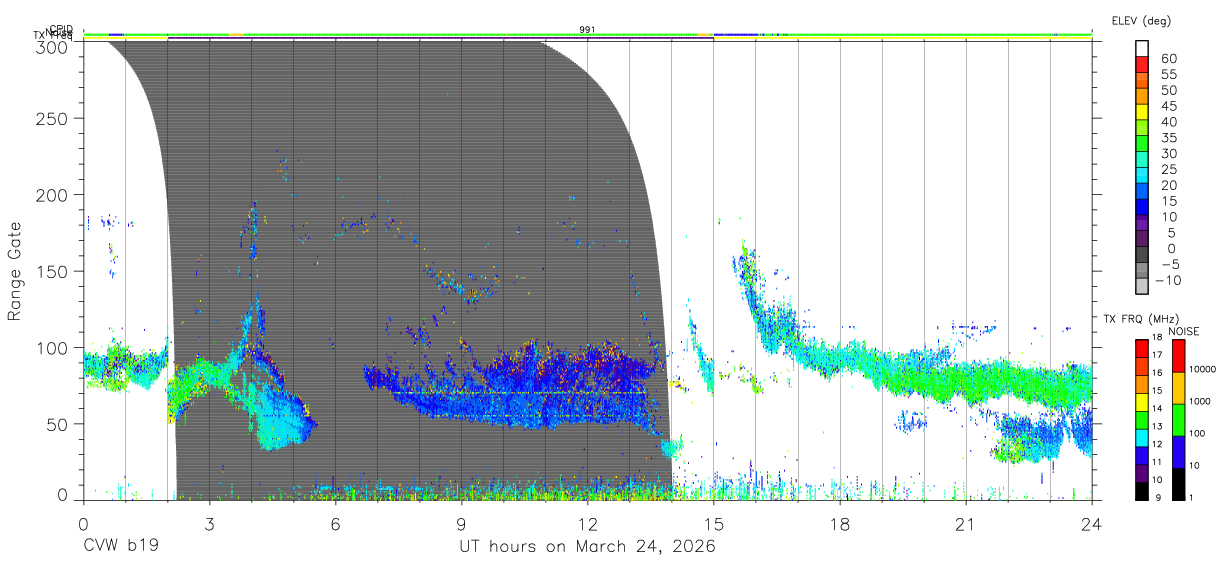Image resolution: width=1228 pixels, height=567 pixels.
Task: Click 'UT hours on March 24, 2026' axis title
Action: pos(587,547)
